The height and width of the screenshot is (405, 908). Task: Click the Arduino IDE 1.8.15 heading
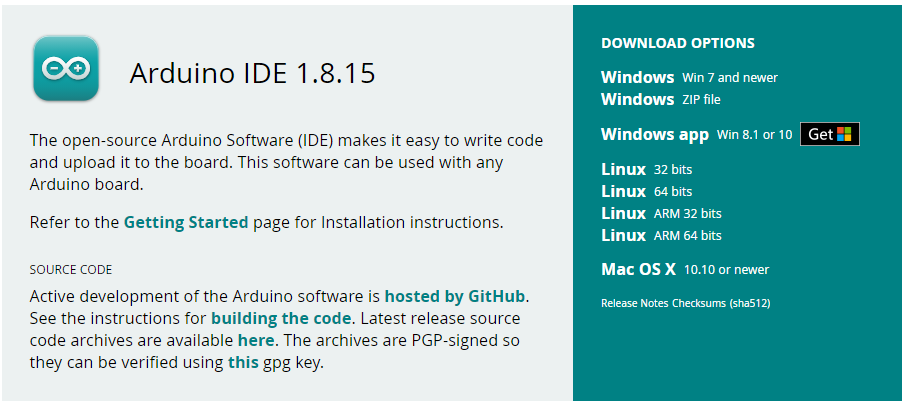coord(252,74)
